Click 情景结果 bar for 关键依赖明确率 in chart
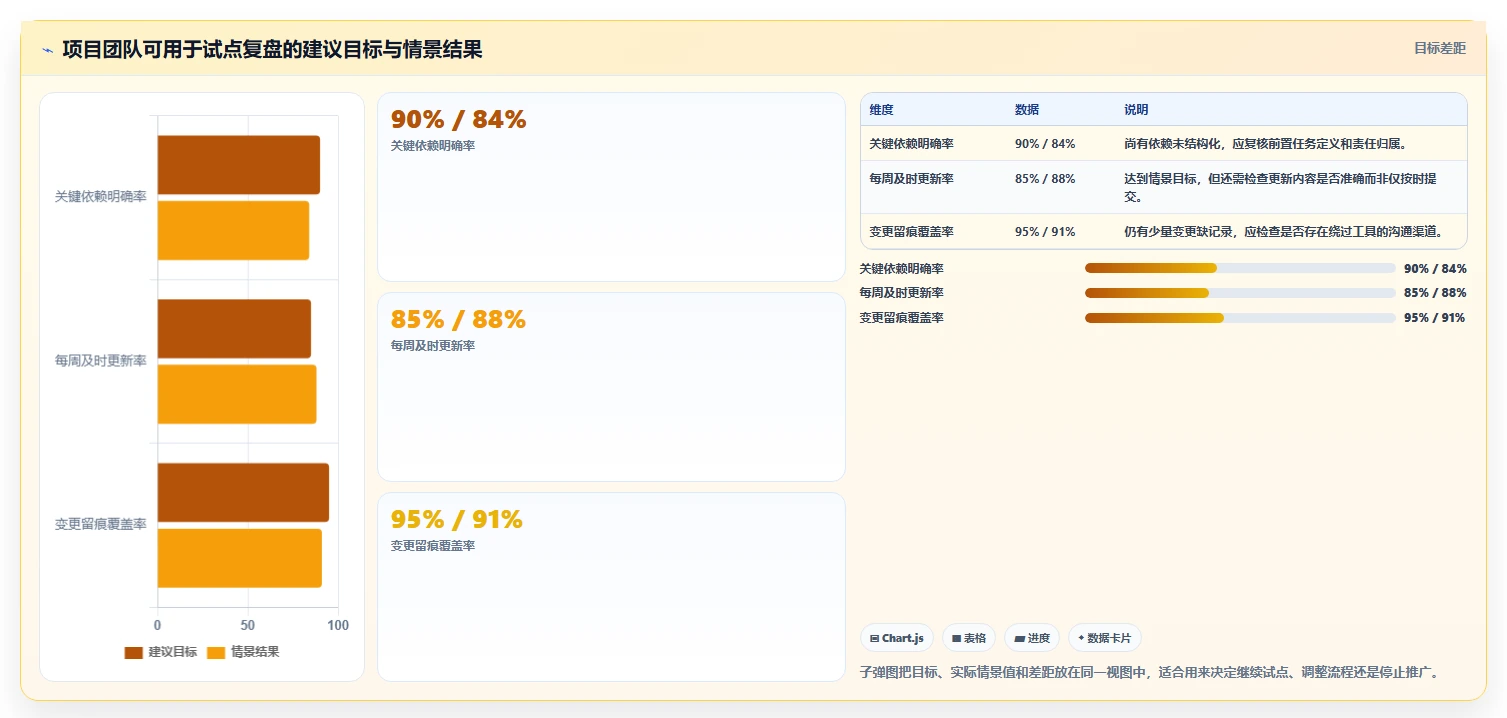The image size is (1507, 718). click(233, 231)
